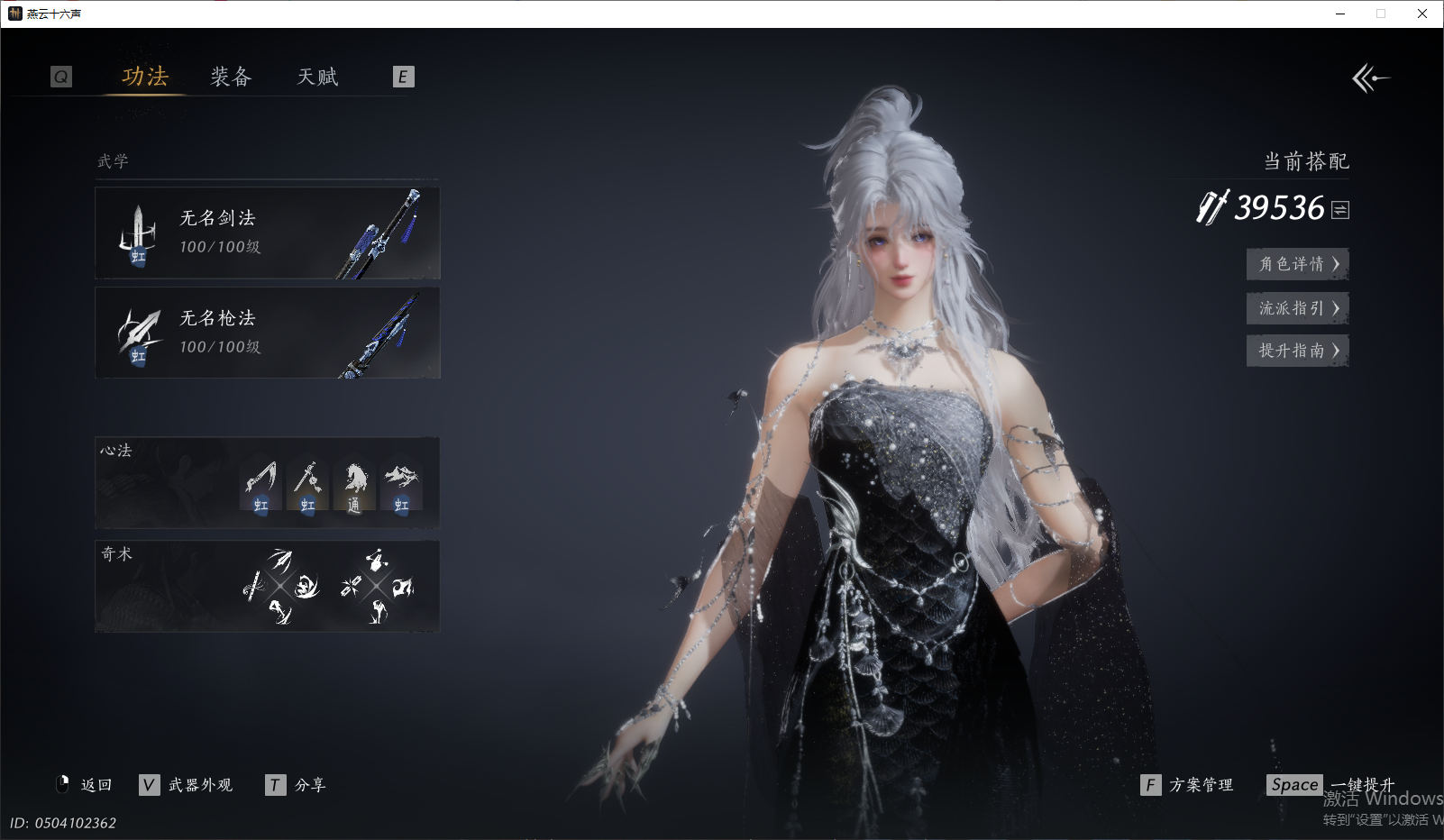Open the right 奇术 skill wheel
The width and height of the screenshot is (1444, 840).
coord(377,587)
